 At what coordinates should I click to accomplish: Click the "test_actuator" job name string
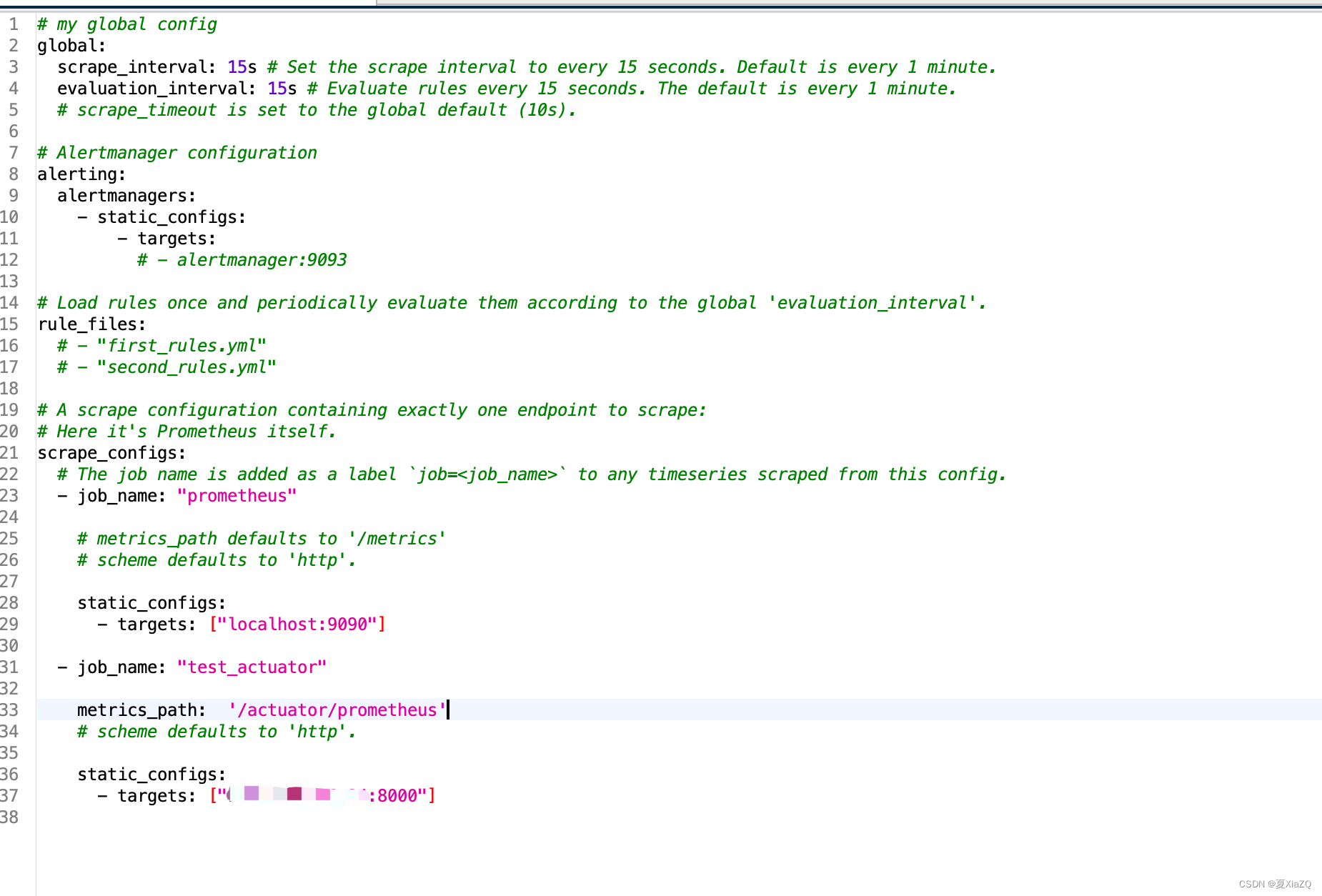[x=252, y=667]
